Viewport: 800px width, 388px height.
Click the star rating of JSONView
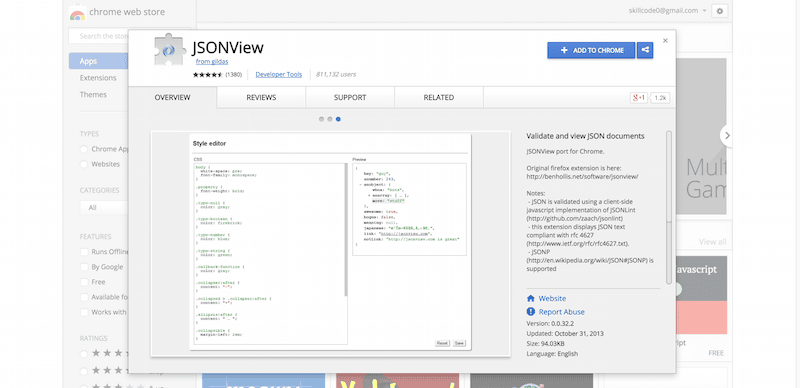[208, 75]
